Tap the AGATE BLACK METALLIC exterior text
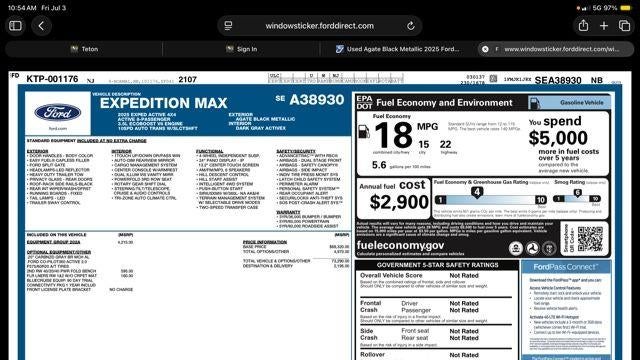This screenshot has height=360, width=640. click(265, 119)
